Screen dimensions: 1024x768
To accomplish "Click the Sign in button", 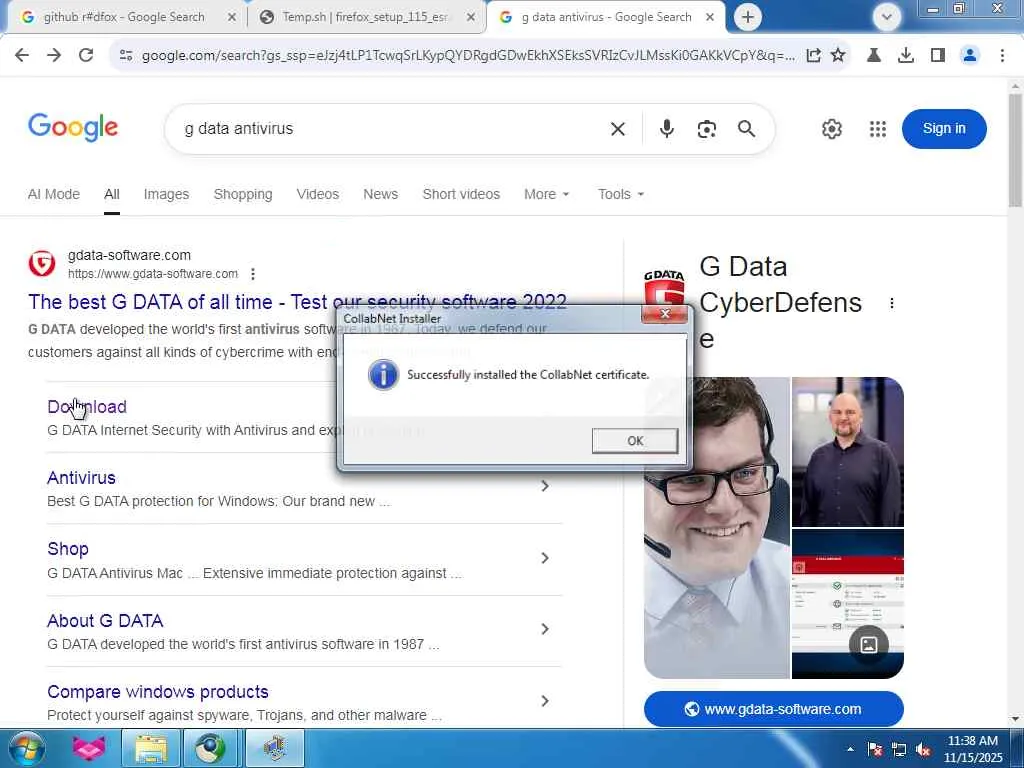I will (x=944, y=129).
